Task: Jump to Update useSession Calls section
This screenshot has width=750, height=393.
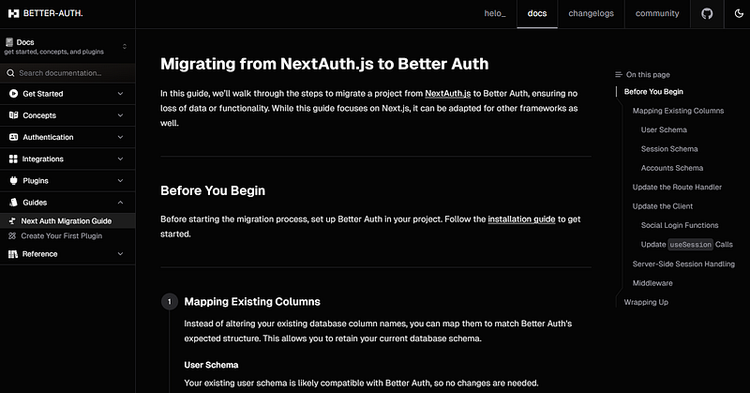Action: (686, 244)
